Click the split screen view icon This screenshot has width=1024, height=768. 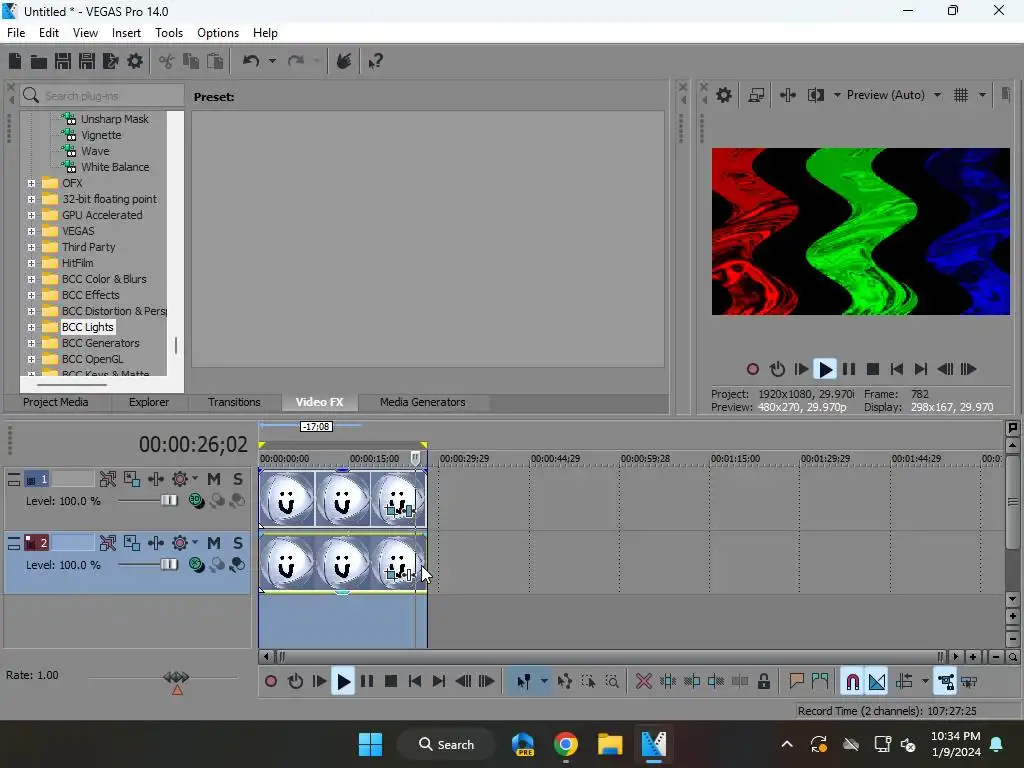click(816, 95)
